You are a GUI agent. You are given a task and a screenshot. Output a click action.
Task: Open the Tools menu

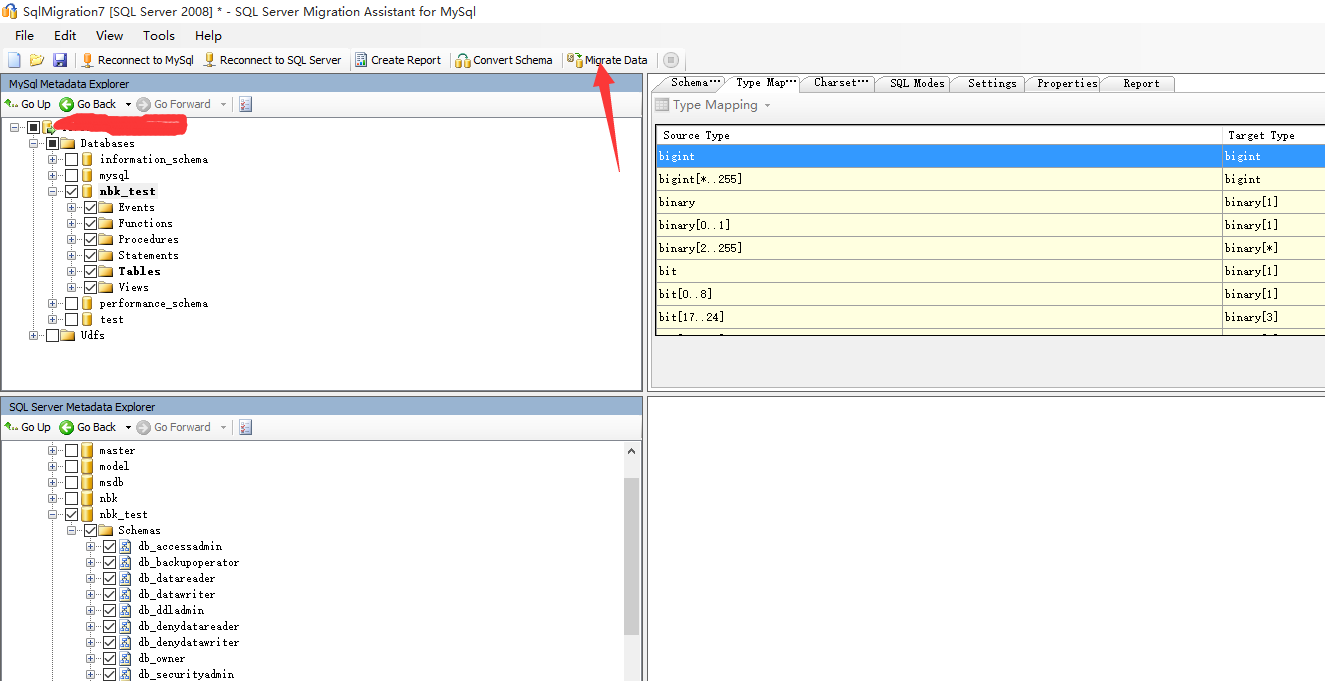click(x=158, y=35)
